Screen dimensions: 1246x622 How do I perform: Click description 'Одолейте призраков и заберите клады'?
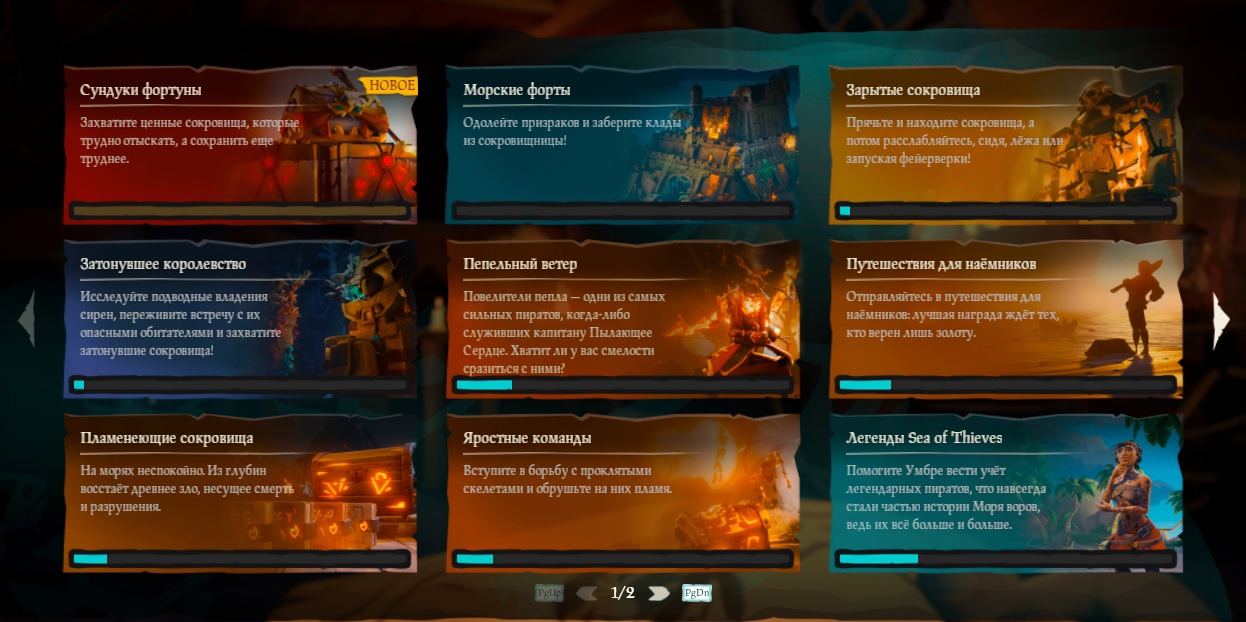tap(573, 131)
